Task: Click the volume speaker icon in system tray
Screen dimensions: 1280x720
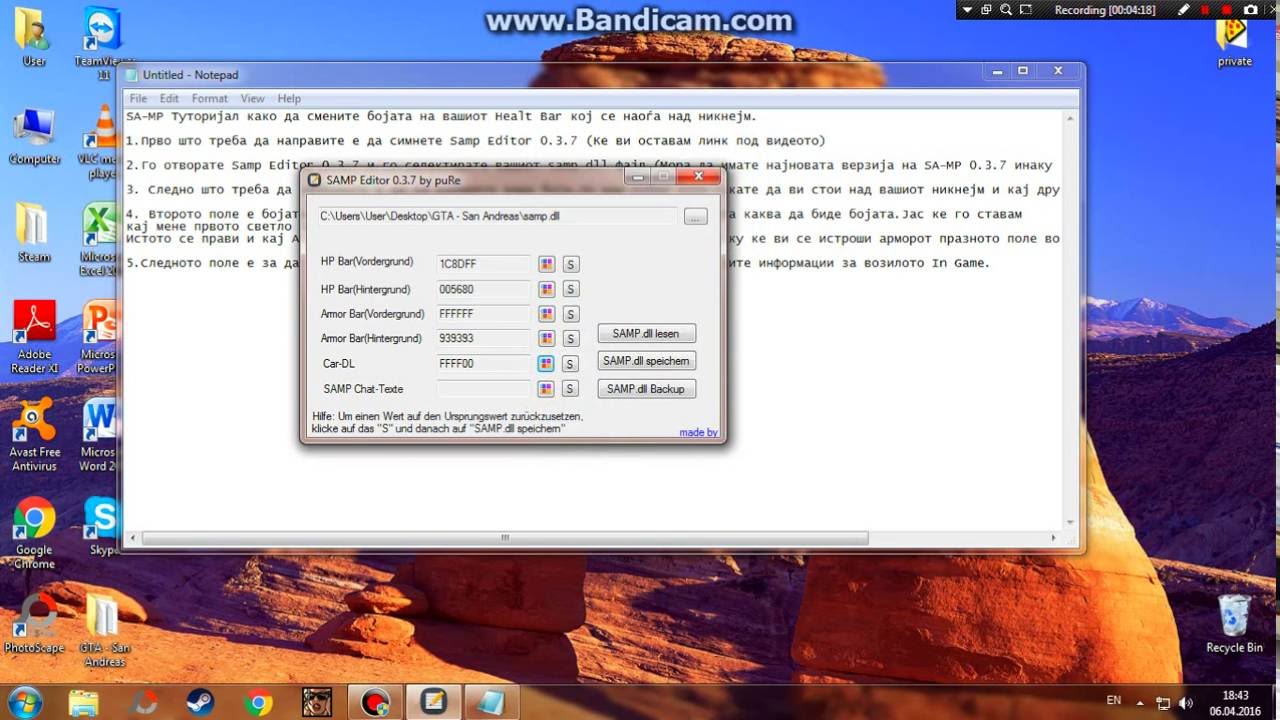Action: click(1188, 703)
